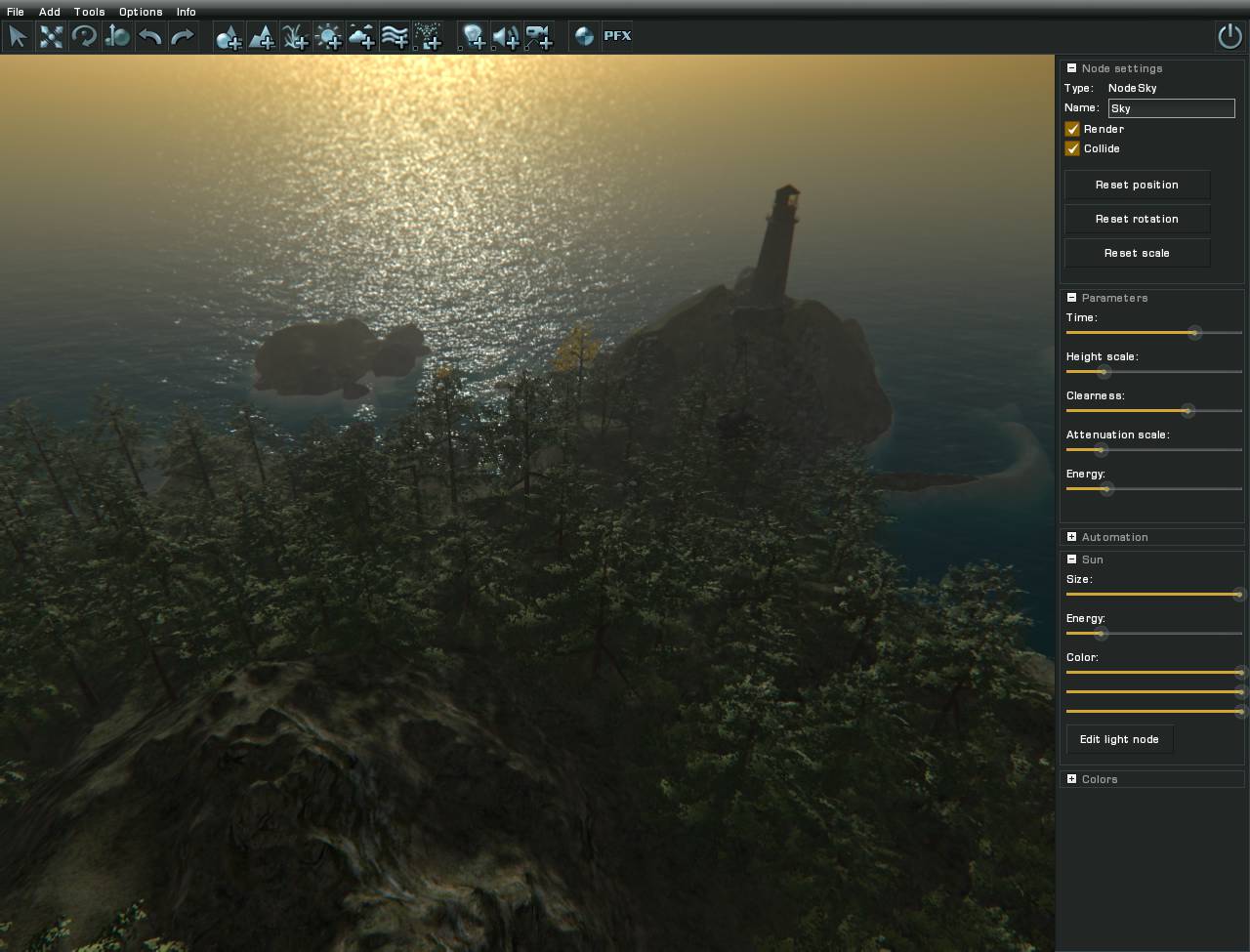Image resolution: width=1250 pixels, height=952 pixels.
Task: Open the Tools menu
Action: pos(89,12)
